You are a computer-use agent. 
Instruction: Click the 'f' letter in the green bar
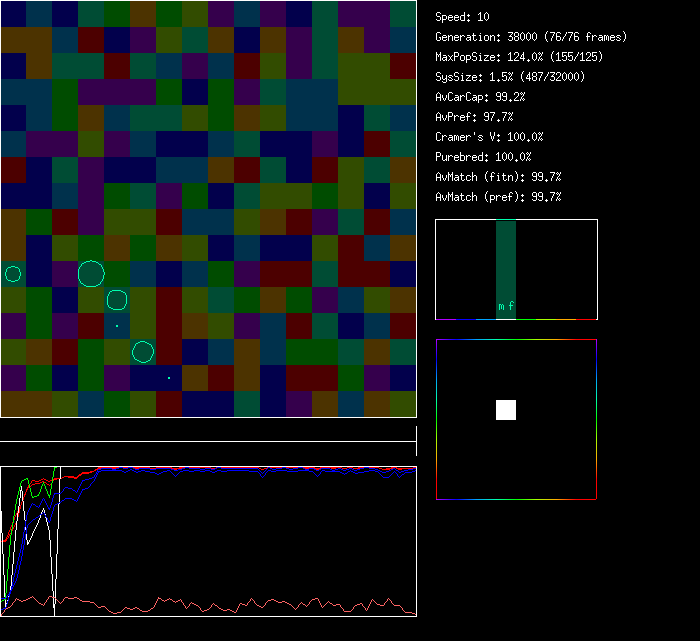coord(511,307)
